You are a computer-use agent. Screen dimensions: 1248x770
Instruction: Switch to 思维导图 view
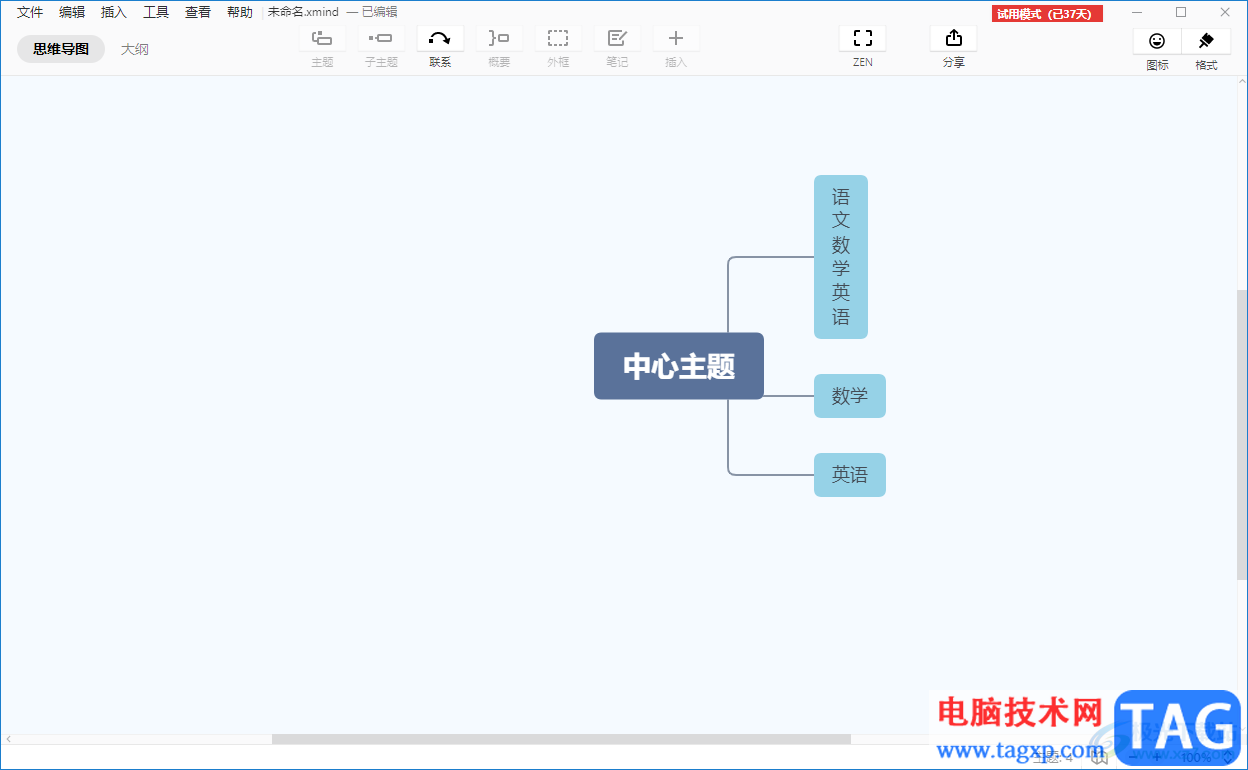(61, 49)
